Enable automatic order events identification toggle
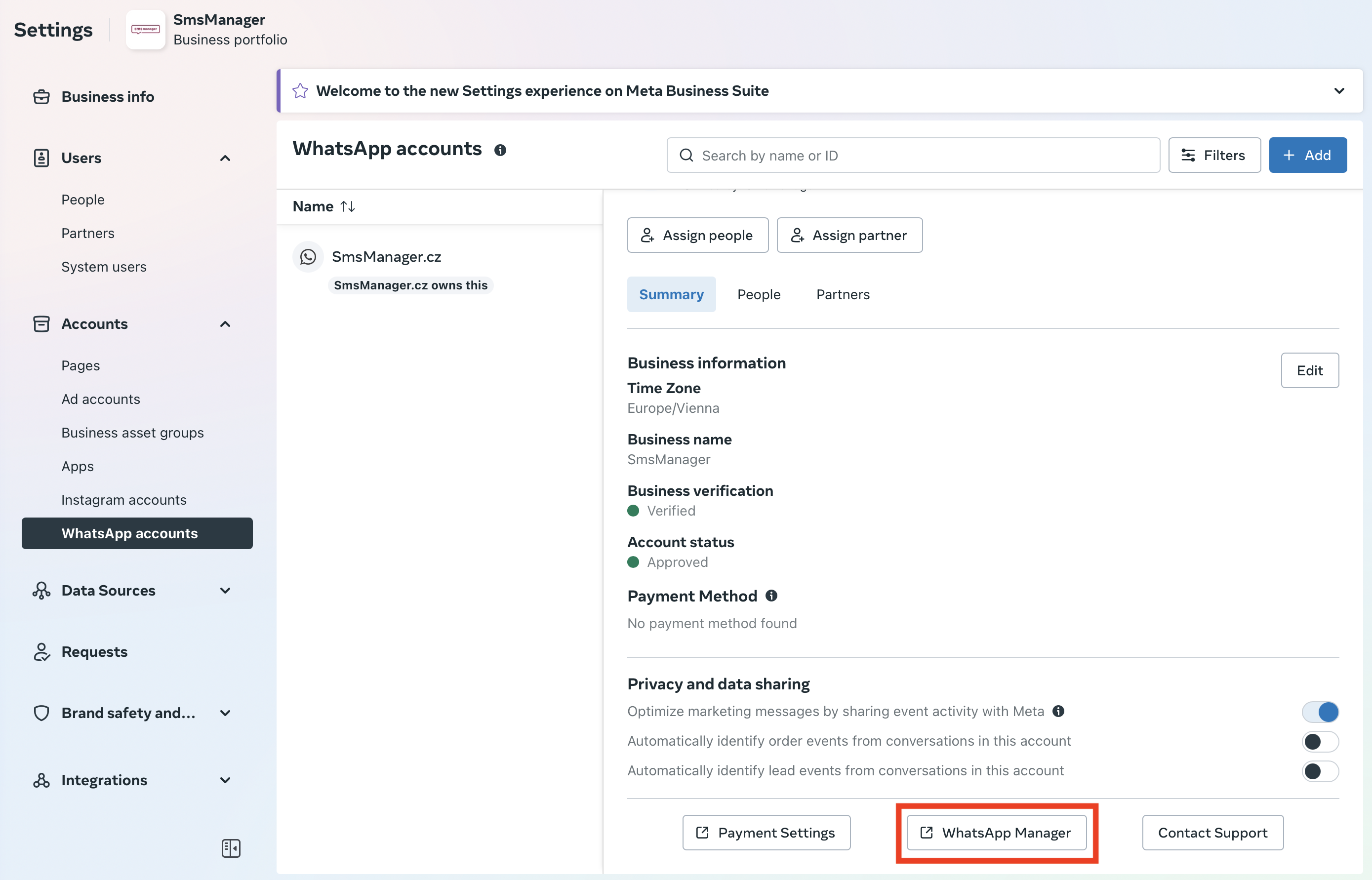 coord(1320,741)
